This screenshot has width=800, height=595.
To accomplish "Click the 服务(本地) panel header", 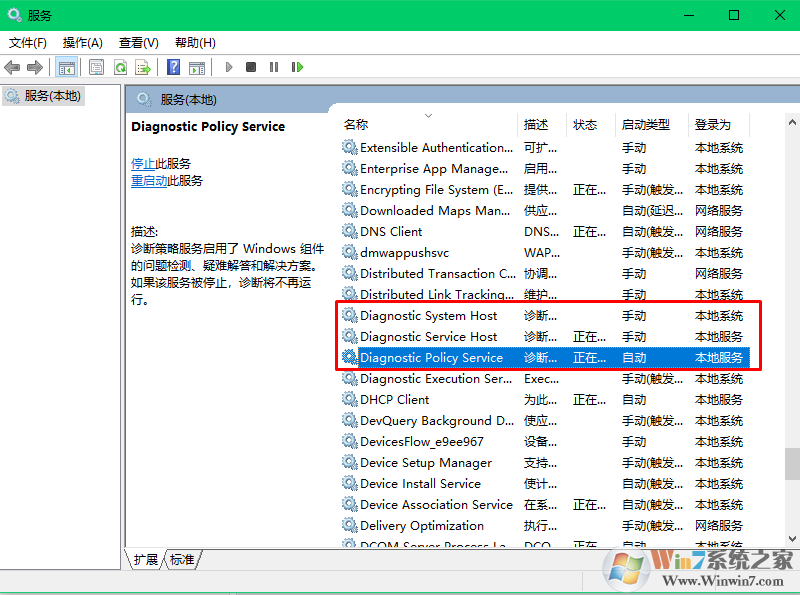I will click(x=188, y=100).
